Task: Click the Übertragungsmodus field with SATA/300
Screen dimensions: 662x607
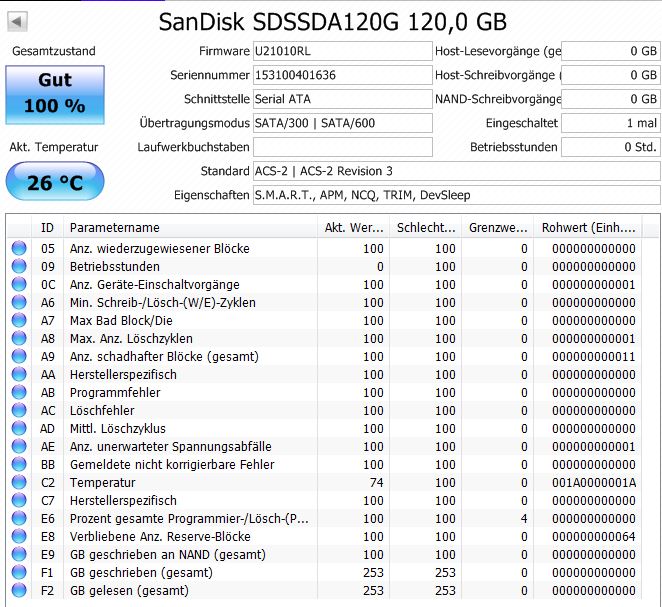Action: (342, 123)
